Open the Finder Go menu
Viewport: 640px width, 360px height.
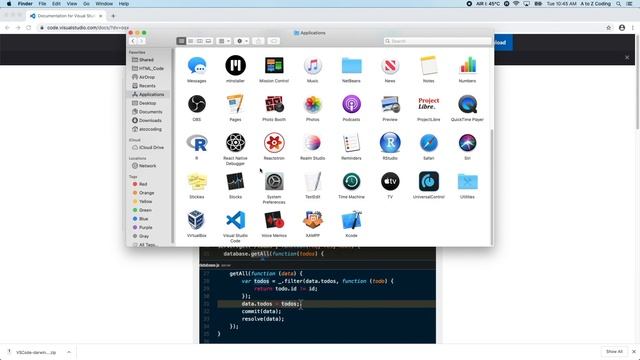(x=86, y=4)
